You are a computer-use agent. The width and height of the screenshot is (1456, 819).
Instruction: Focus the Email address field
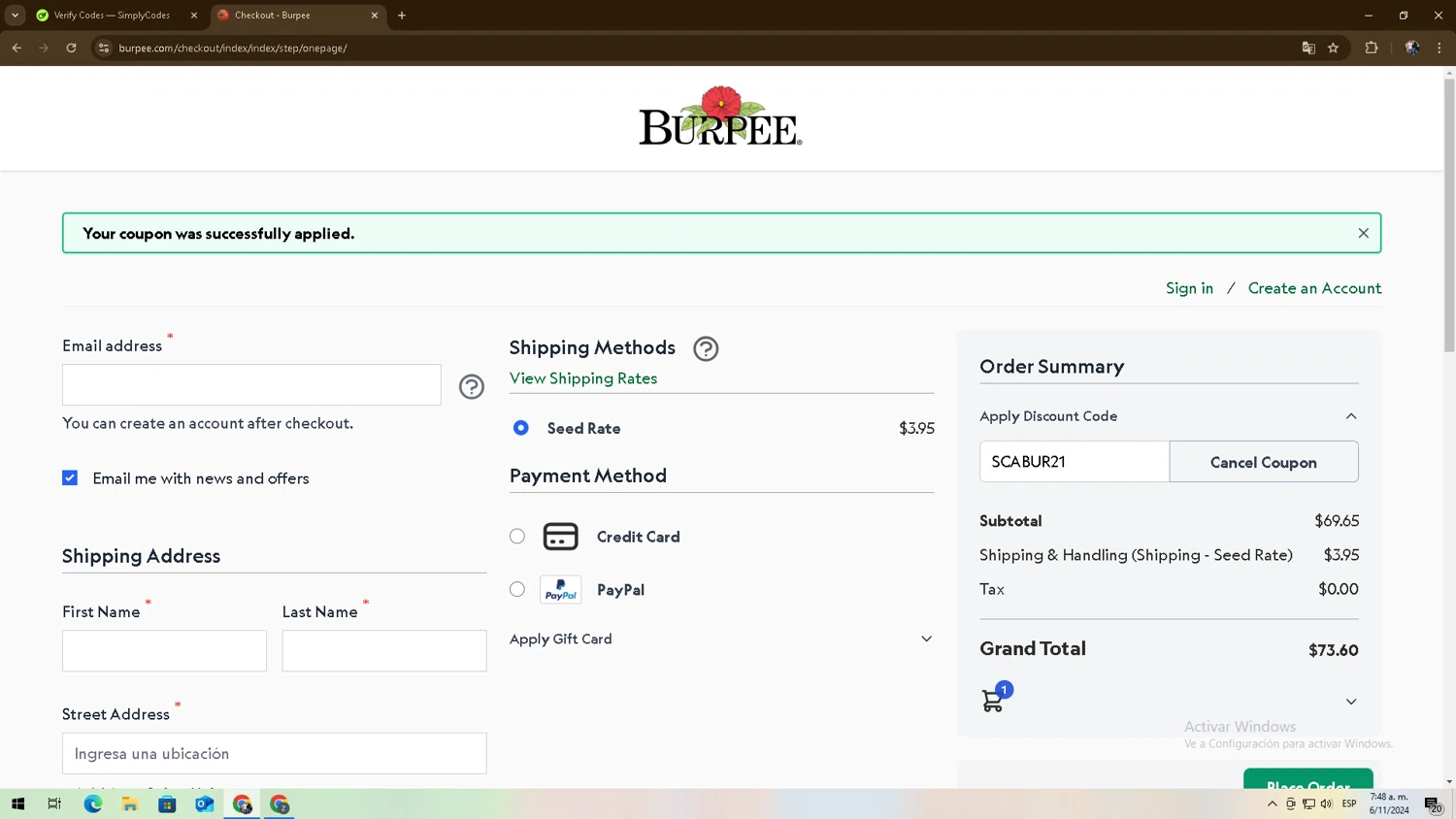[251, 385]
